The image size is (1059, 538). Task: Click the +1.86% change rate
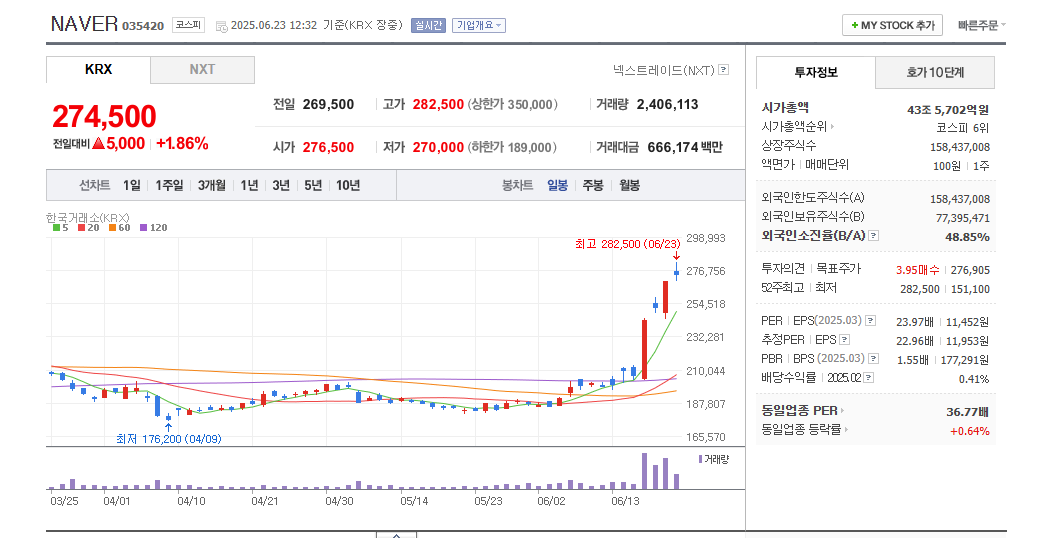click(182, 143)
